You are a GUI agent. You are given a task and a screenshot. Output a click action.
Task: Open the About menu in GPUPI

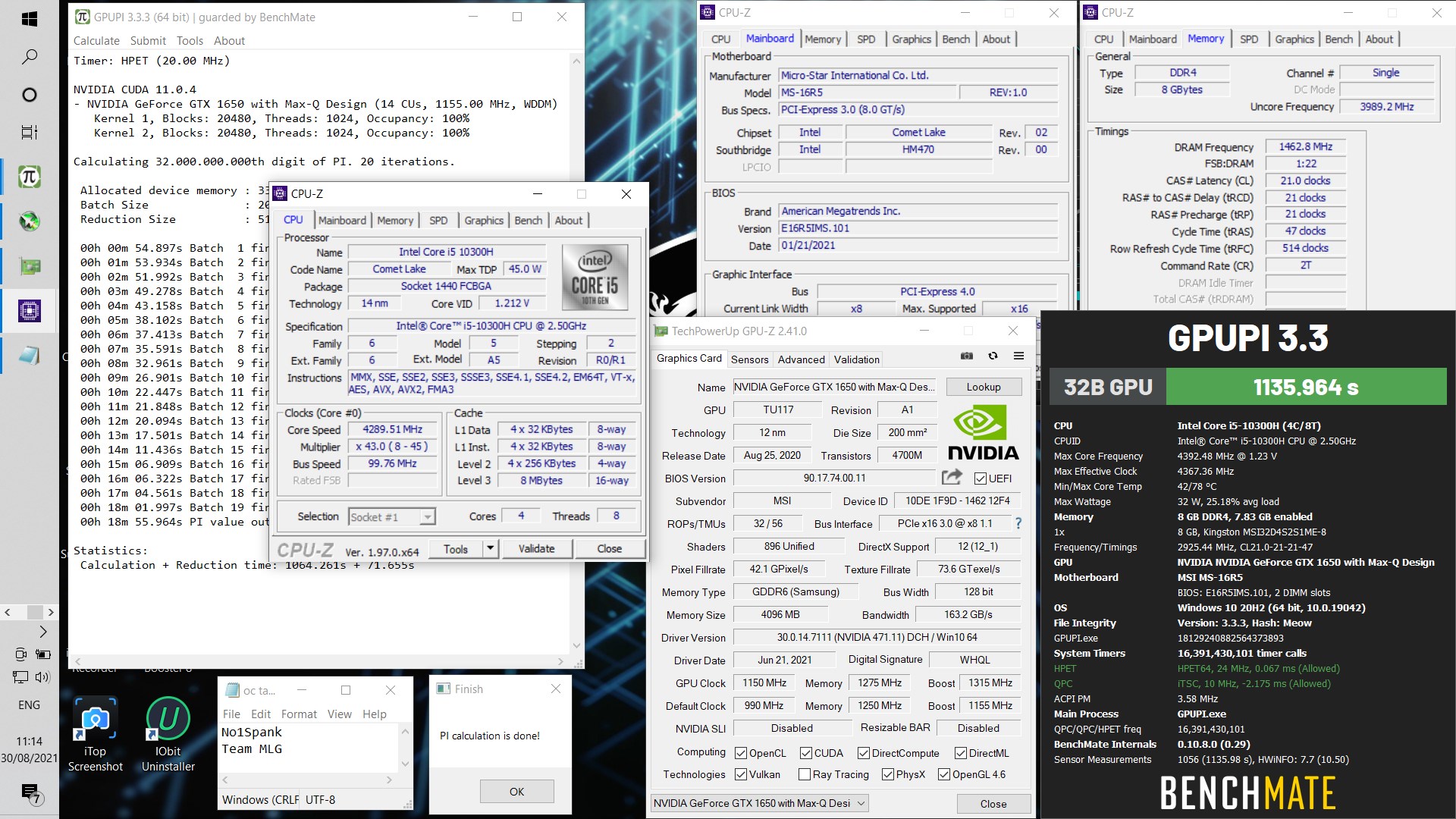tap(229, 41)
